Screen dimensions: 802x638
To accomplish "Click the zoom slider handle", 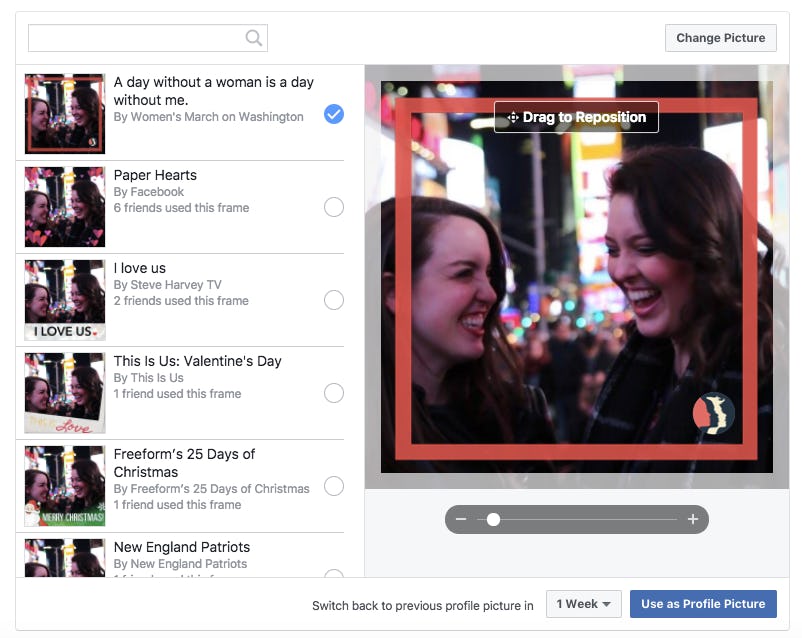I will click(492, 519).
